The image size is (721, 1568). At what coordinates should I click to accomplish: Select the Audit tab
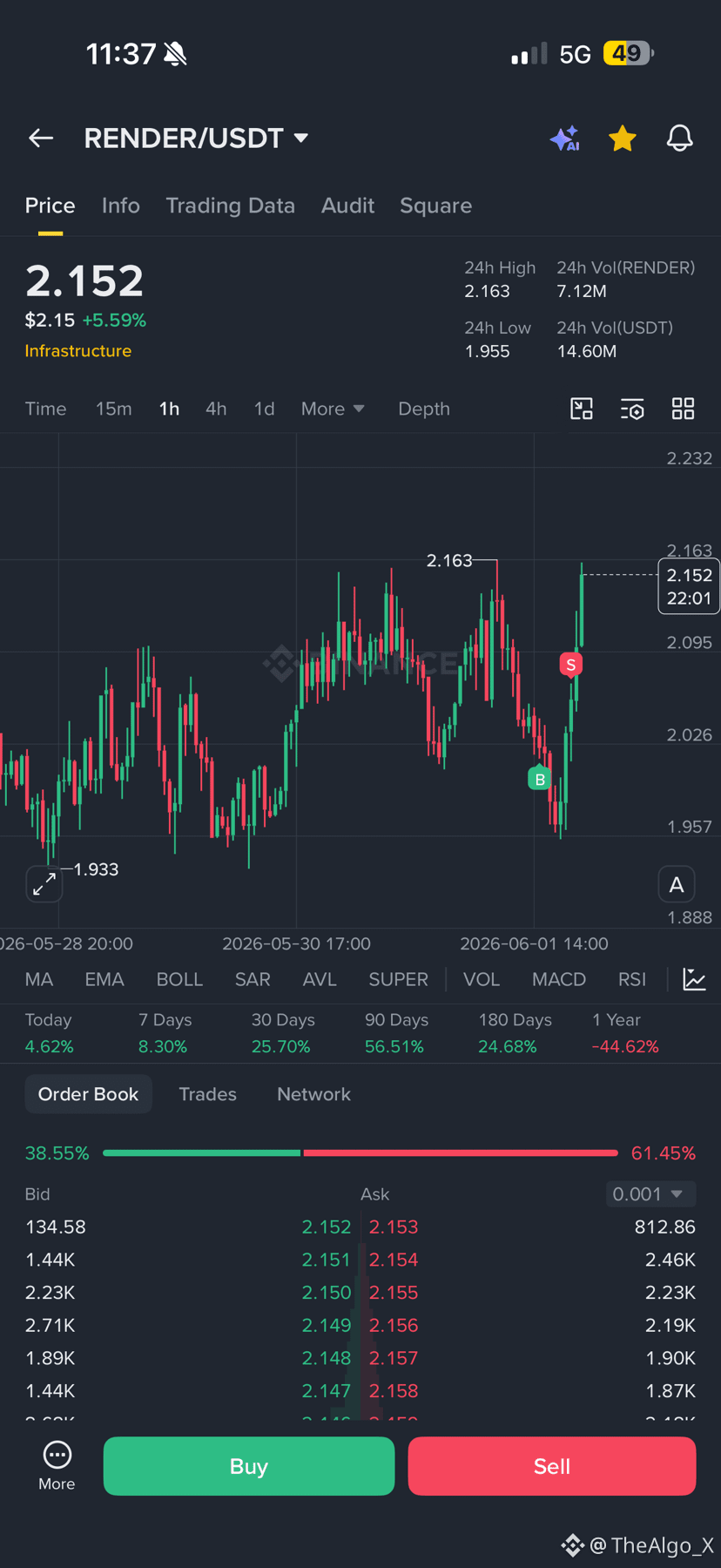coord(347,206)
